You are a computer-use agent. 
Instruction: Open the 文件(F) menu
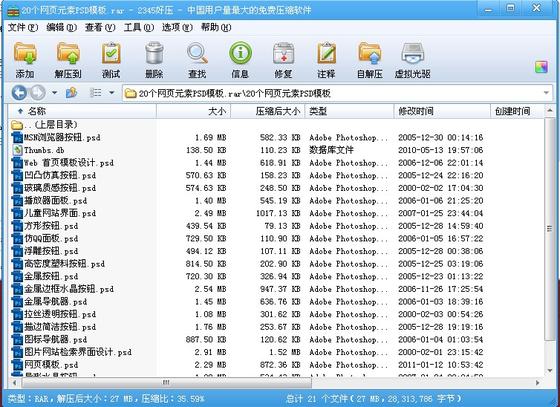point(23,27)
